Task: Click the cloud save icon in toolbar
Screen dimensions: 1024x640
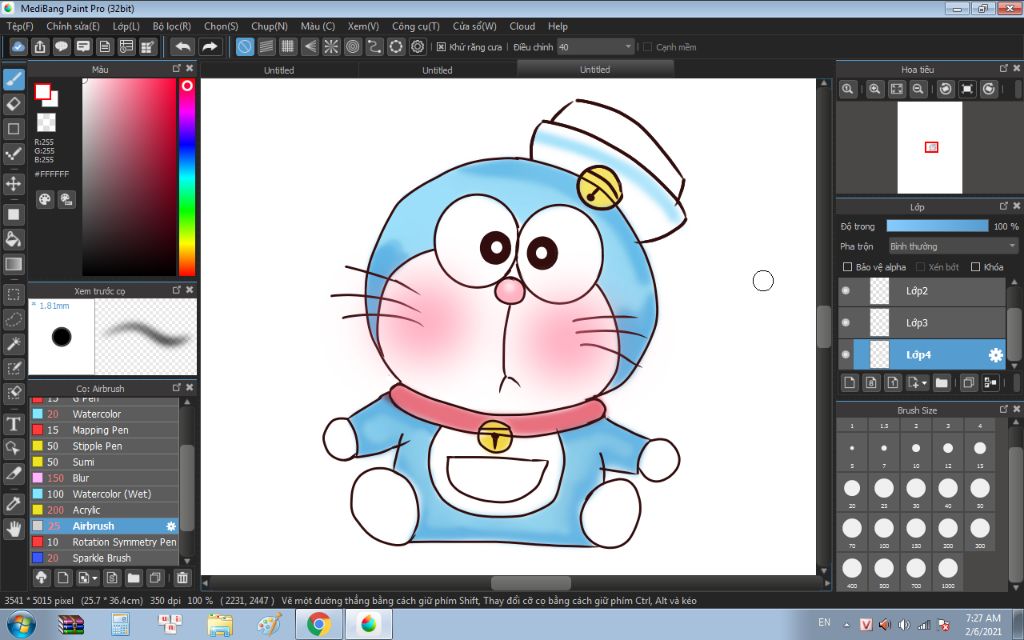Action: 18,47
